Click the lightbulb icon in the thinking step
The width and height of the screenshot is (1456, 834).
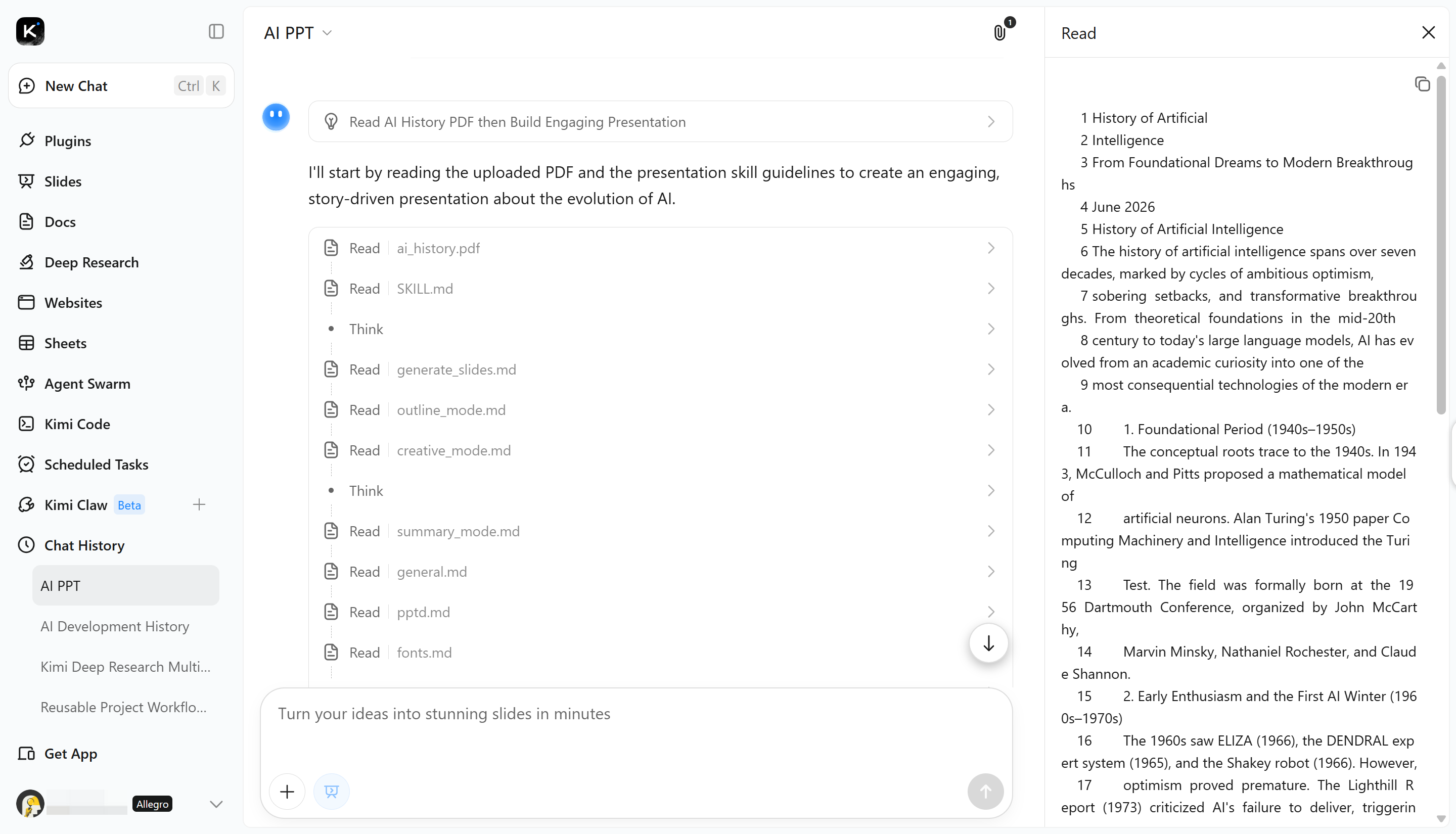(x=331, y=121)
